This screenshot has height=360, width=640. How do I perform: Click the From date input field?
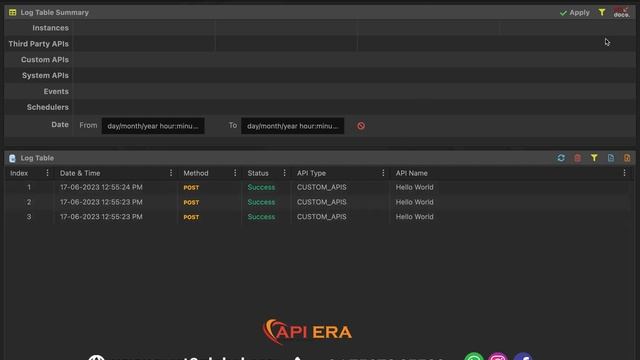point(153,126)
